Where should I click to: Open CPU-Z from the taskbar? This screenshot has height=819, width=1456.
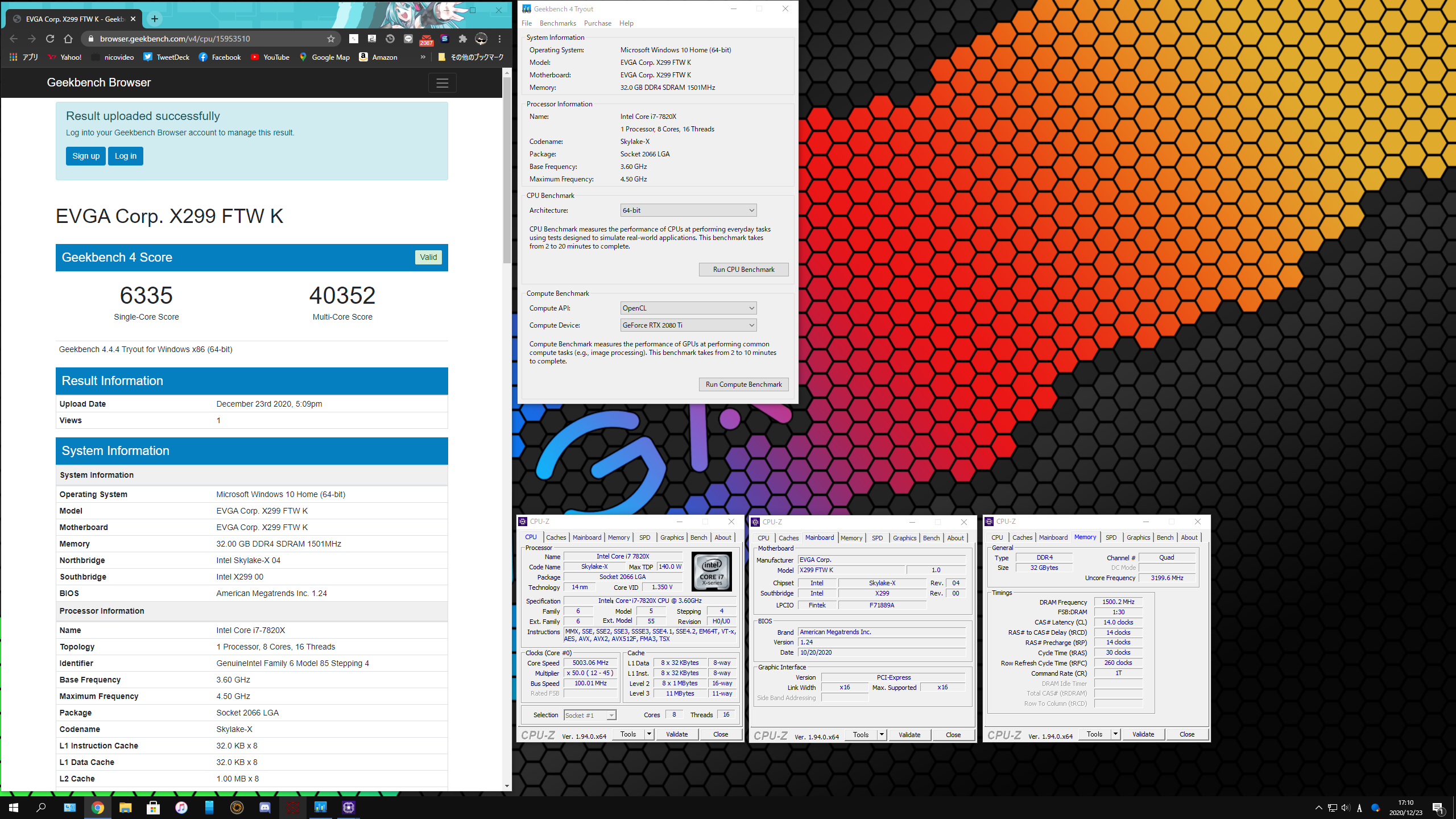[x=348, y=808]
